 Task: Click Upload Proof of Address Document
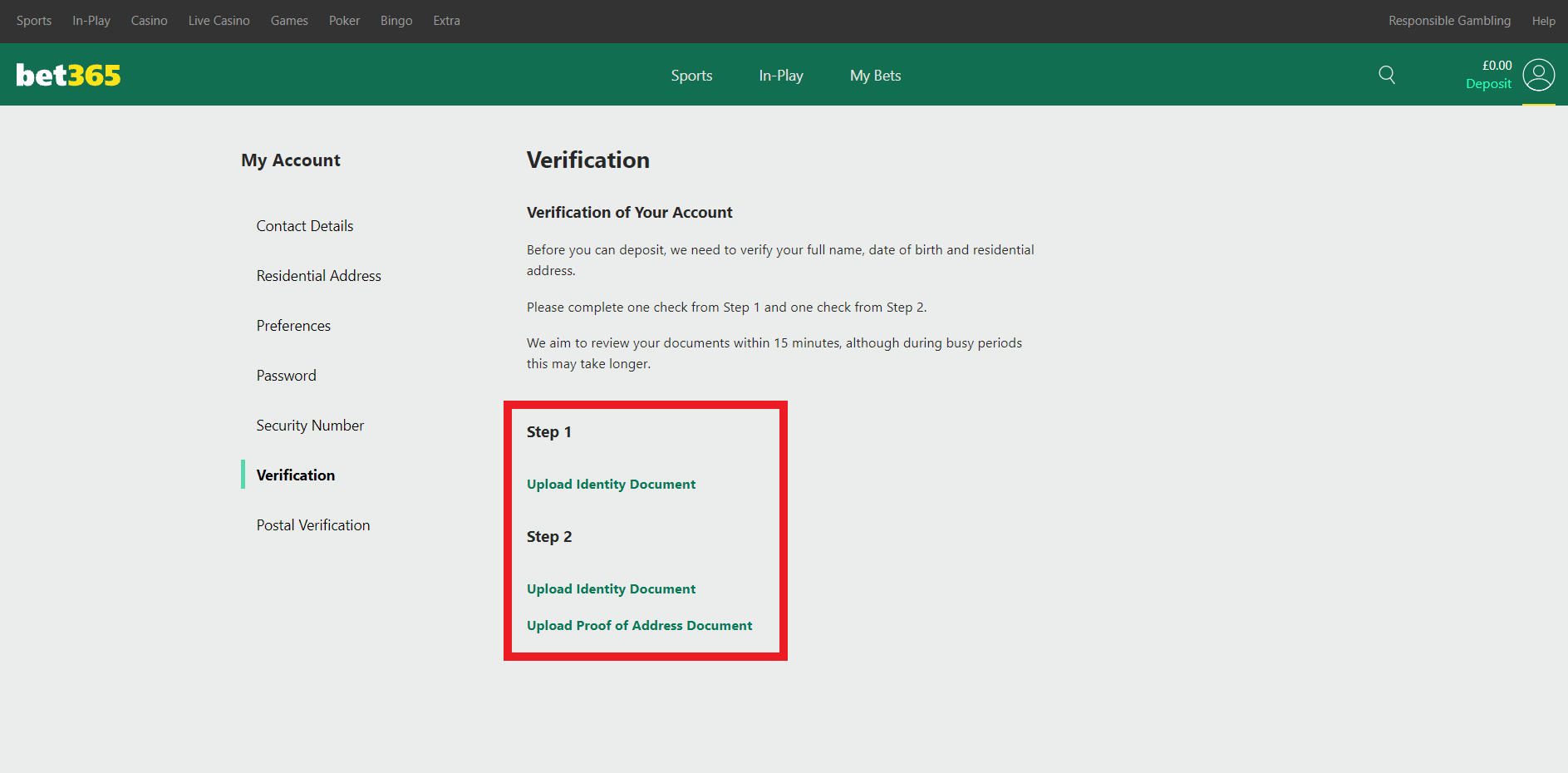coord(640,626)
